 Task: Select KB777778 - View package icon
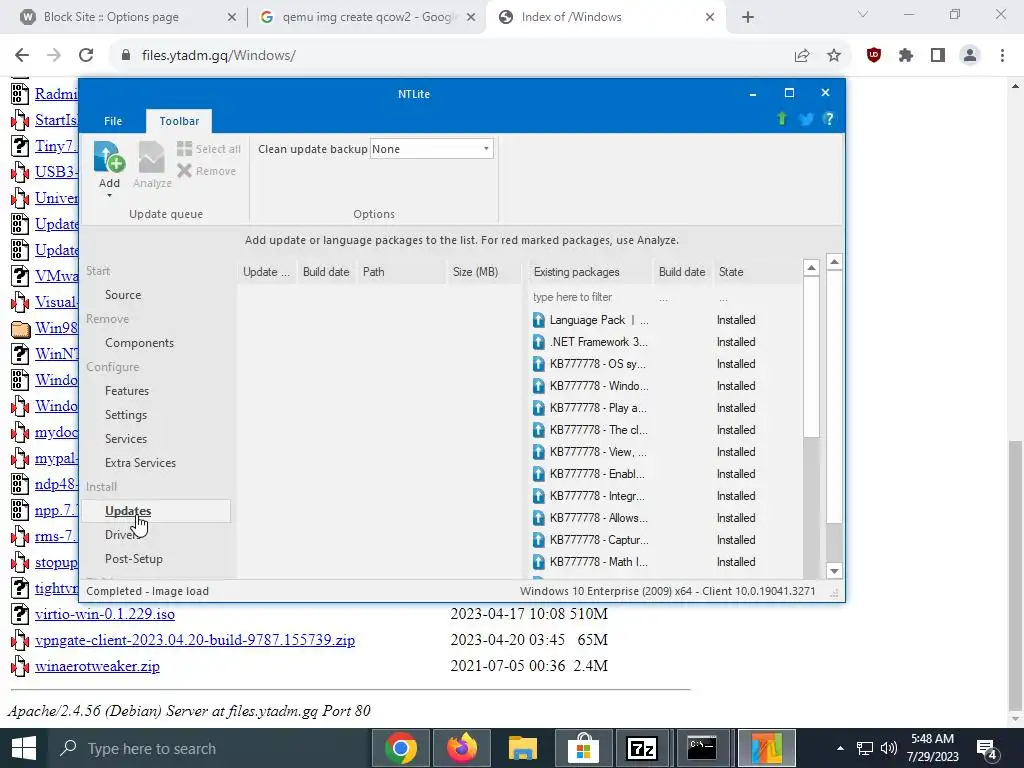point(538,452)
